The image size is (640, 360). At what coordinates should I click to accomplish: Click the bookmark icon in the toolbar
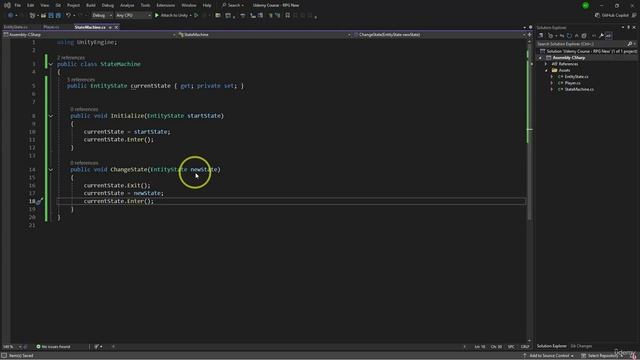click(x=287, y=15)
